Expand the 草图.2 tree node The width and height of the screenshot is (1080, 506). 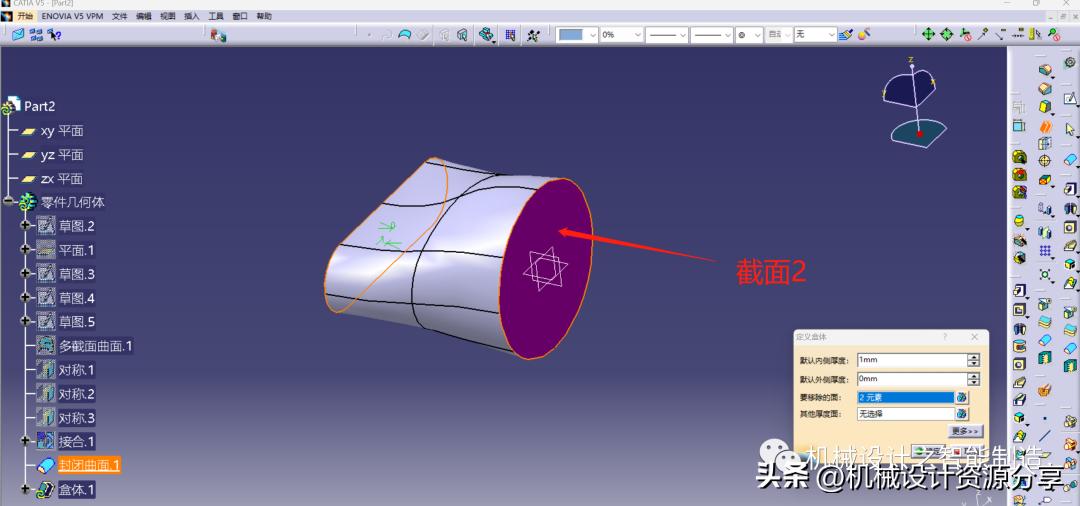(26, 225)
